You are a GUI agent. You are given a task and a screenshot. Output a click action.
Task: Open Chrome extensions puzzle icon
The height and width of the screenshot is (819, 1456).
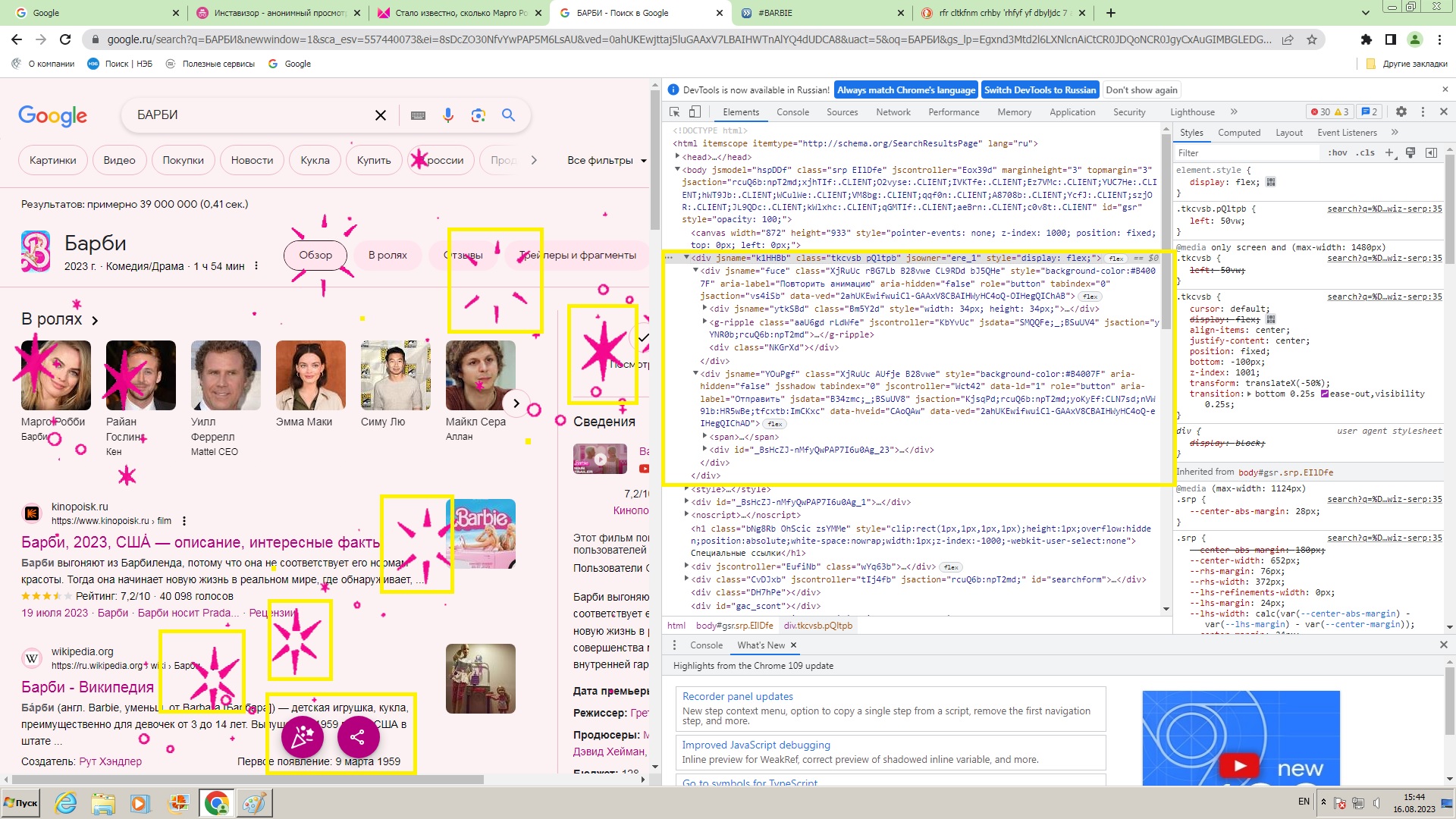(x=1367, y=39)
